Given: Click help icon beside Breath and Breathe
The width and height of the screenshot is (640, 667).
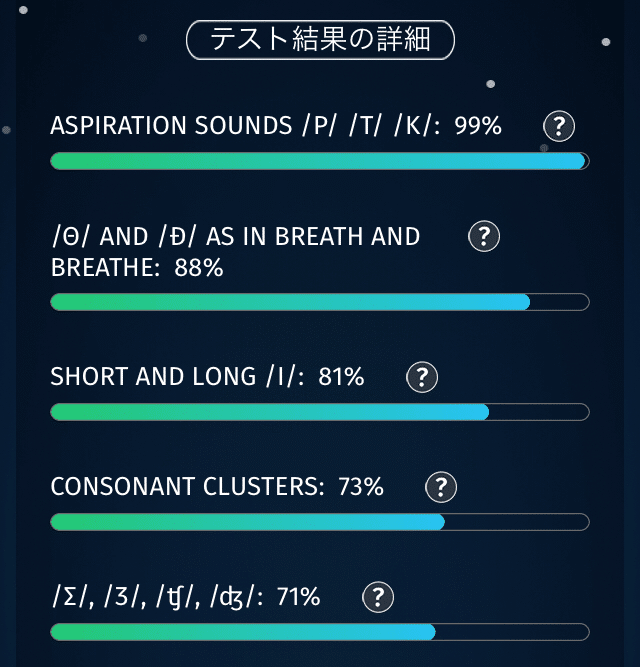Looking at the screenshot, I should point(484,237).
